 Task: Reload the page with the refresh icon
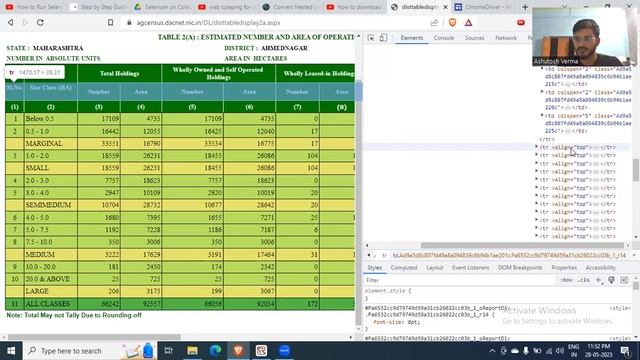coord(40,23)
